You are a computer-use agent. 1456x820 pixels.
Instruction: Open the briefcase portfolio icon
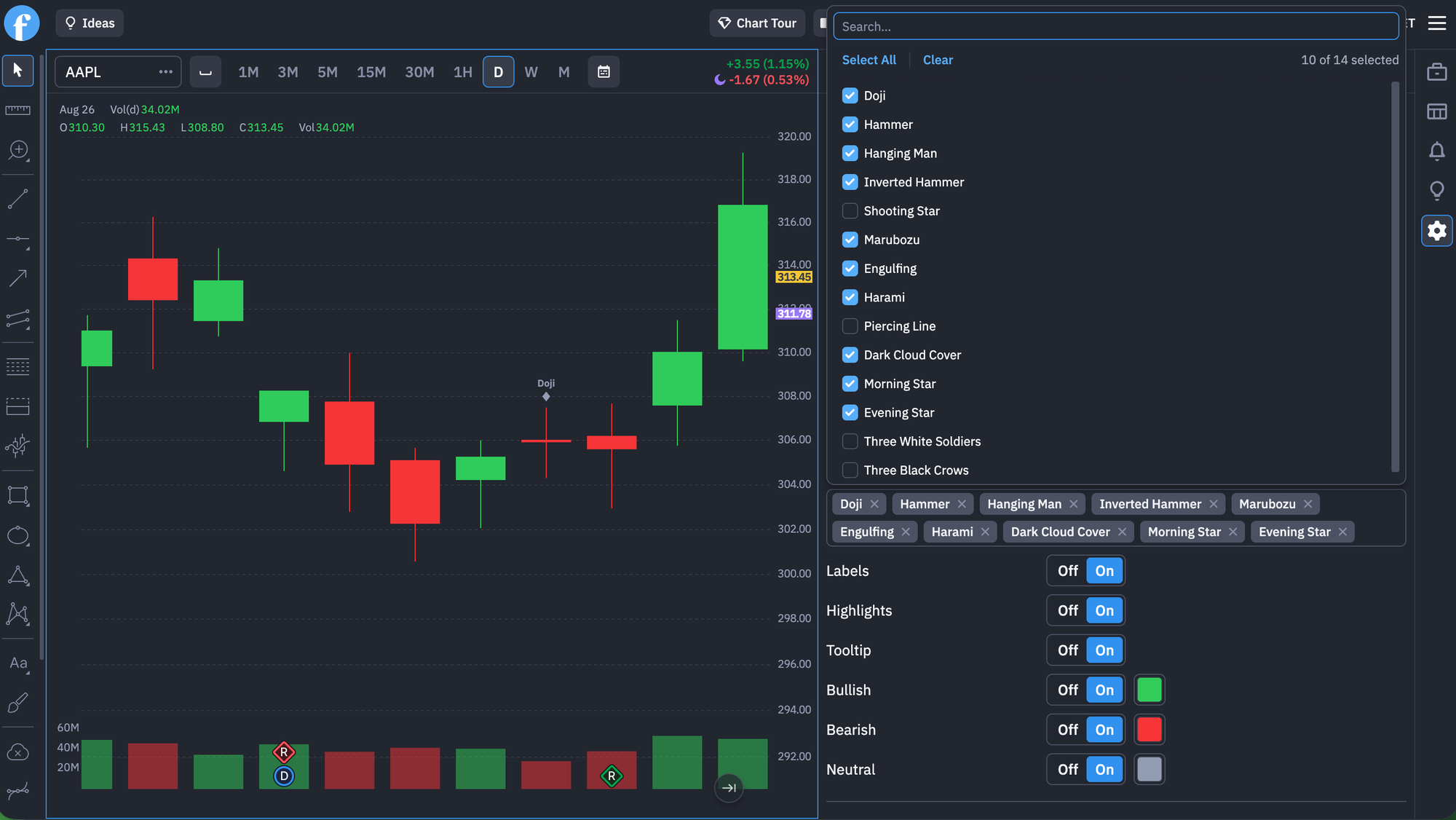pyautogui.click(x=1436, y=72)
